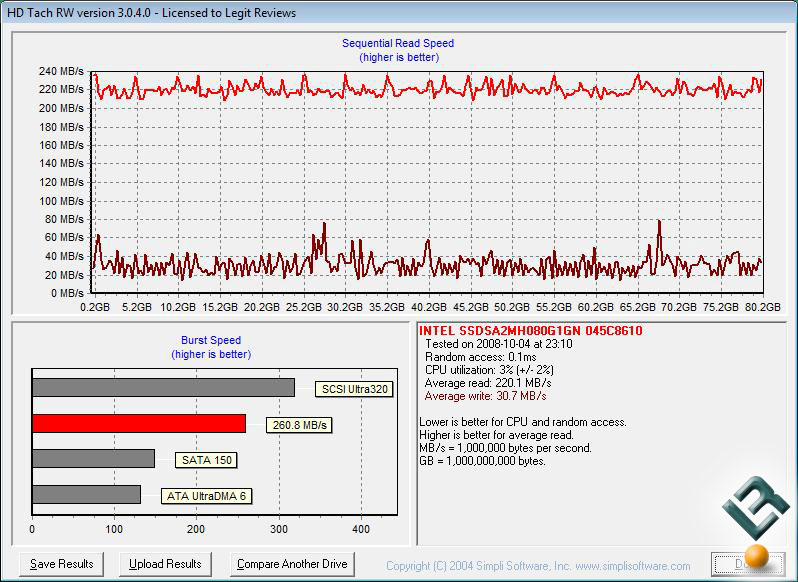Click the 'Random access: 0.1ms' line

tap(480, 357)
